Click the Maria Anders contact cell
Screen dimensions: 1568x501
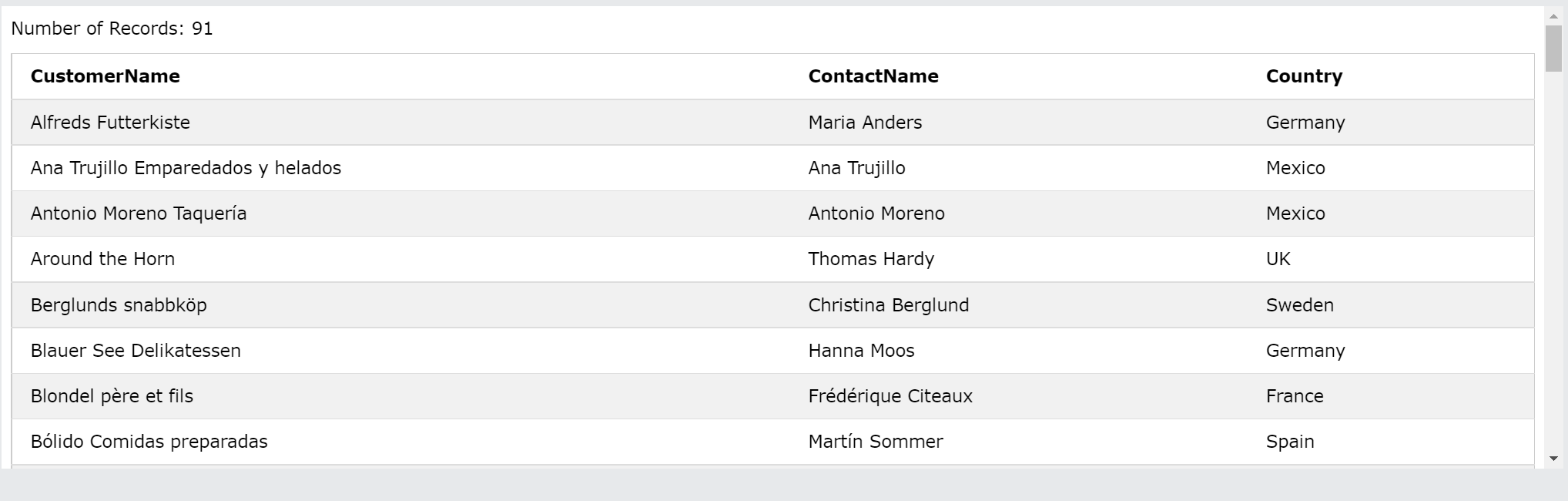pos(865,122)
